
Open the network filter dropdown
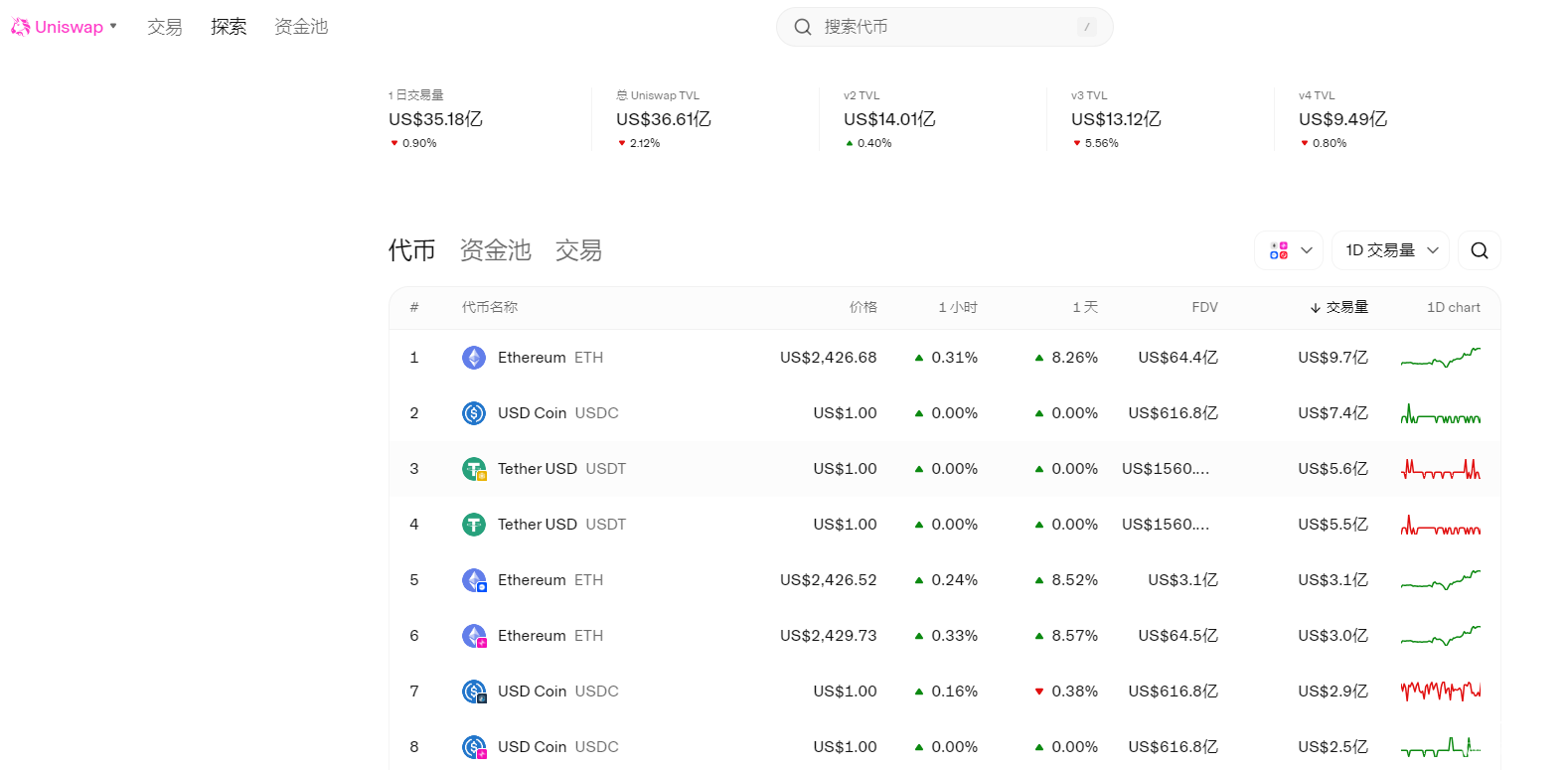1289,250
